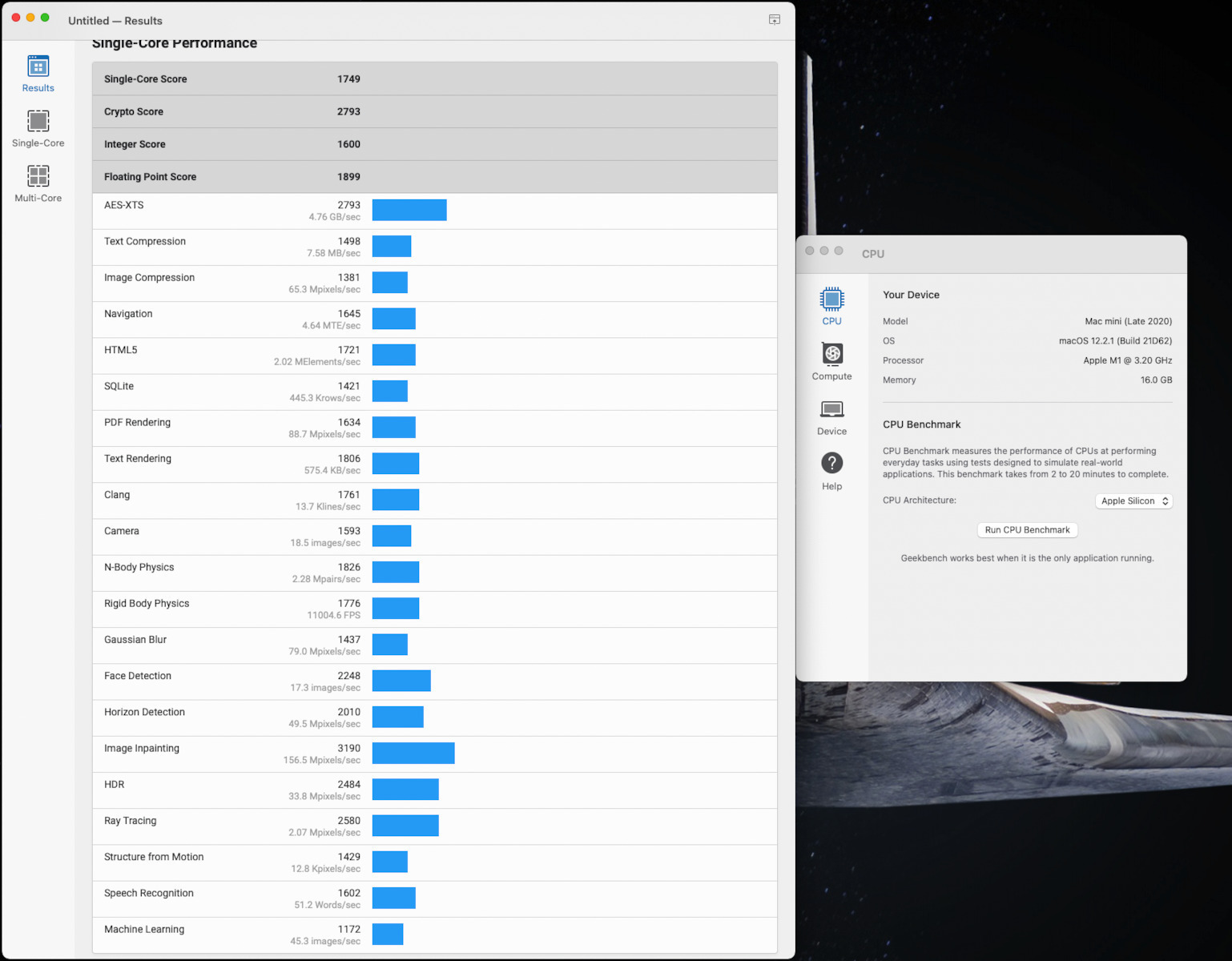The height and width of the screenshot is (961, 1232).
Task: Click the CPU chip icon in CPU window
Action: pos(831,299)
